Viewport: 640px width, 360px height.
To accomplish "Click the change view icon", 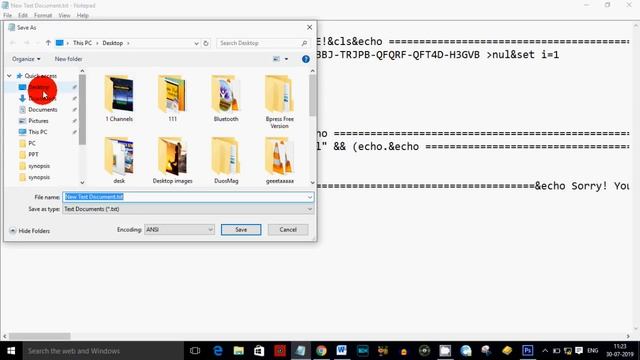I will tap(276, 59).
